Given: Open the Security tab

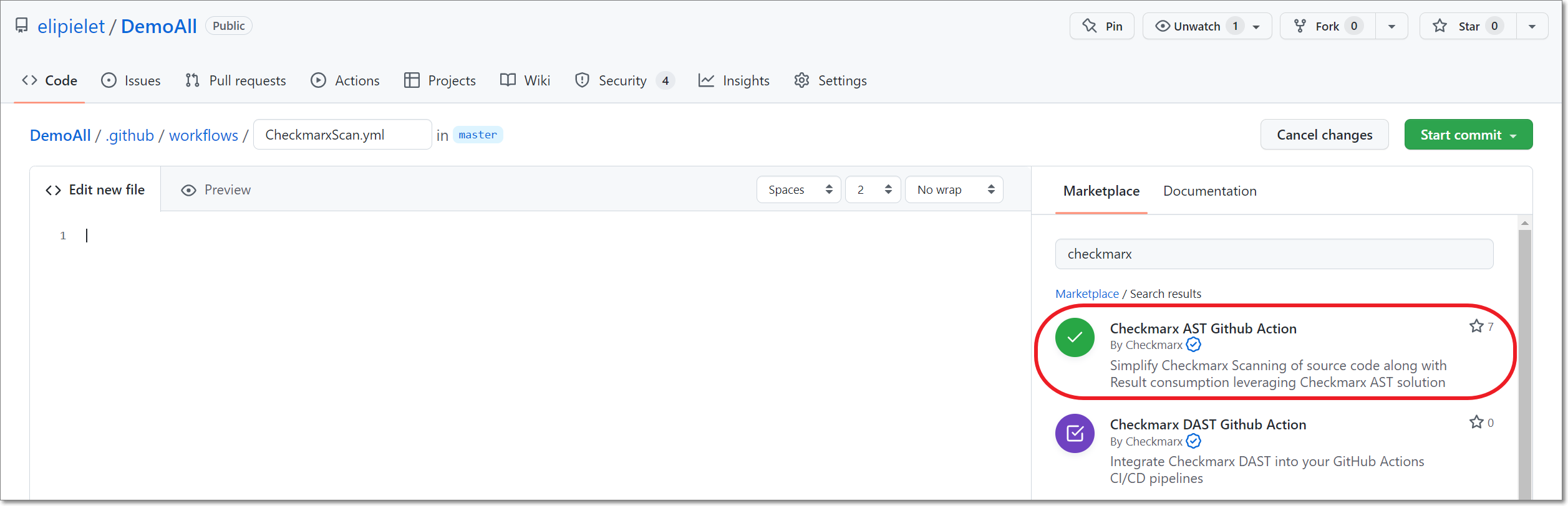Looking at the screenshot, I should [x=624, y=80].
